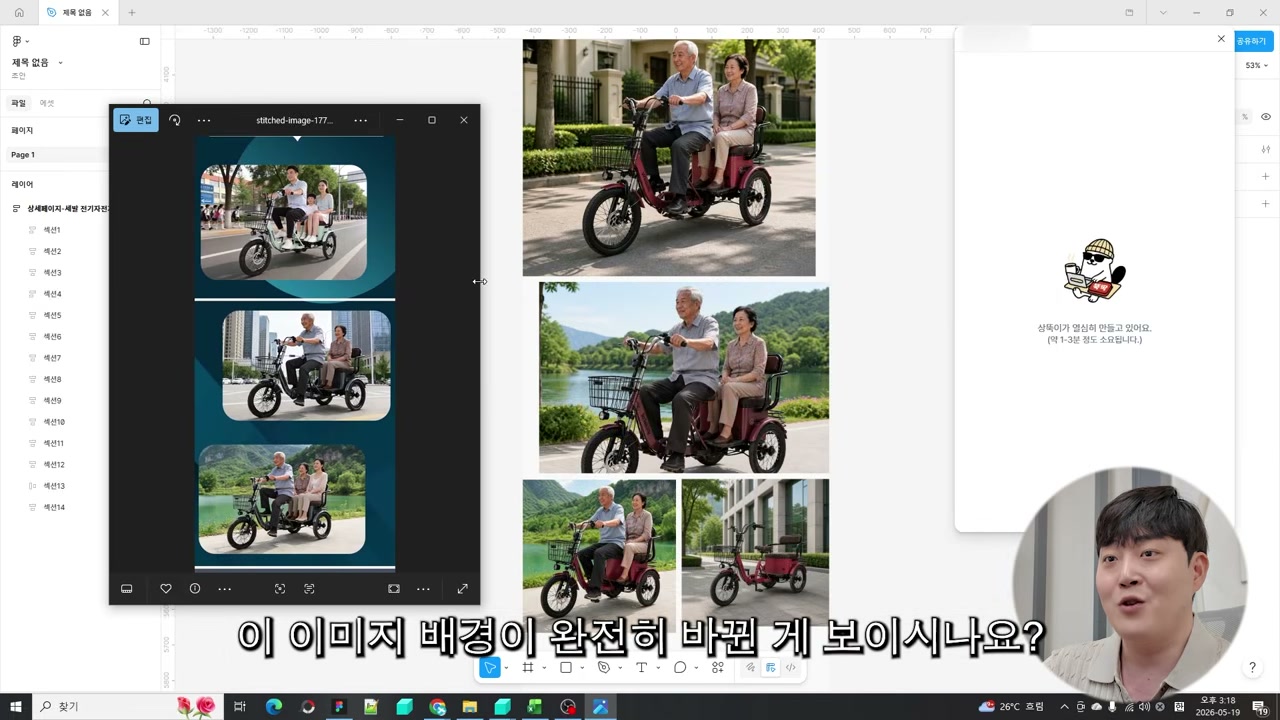Select the Text tool in Figma toolbar
The height and width of the screenshot is (720, 1280).
click(x=641, y=668)
